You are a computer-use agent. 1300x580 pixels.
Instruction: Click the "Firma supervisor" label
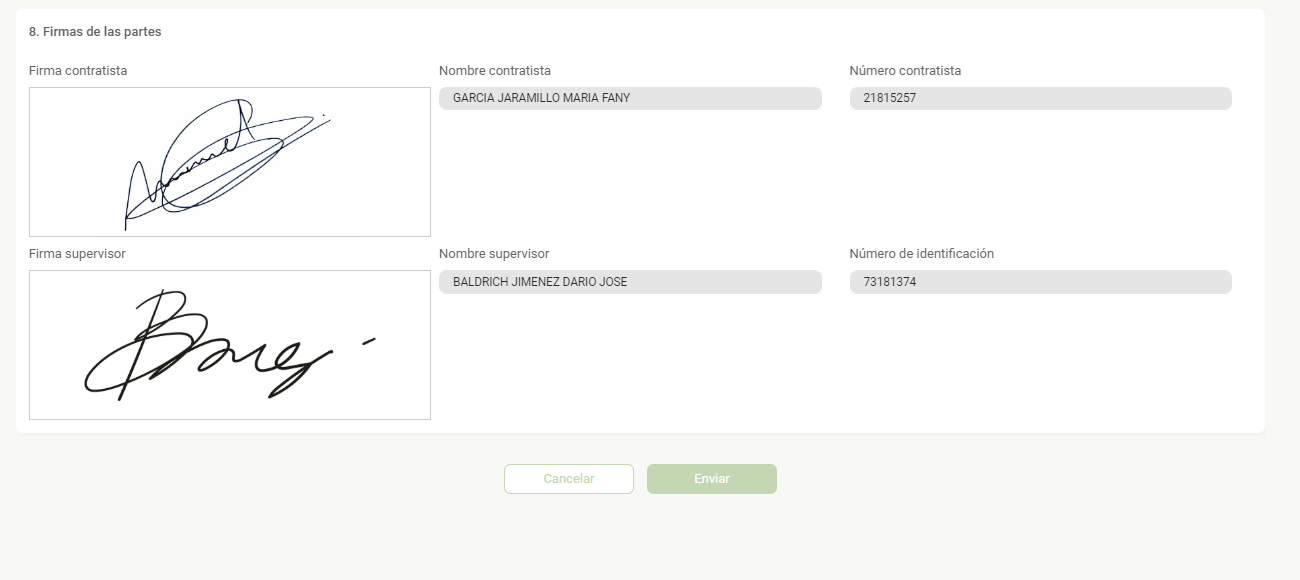[77, 254]
